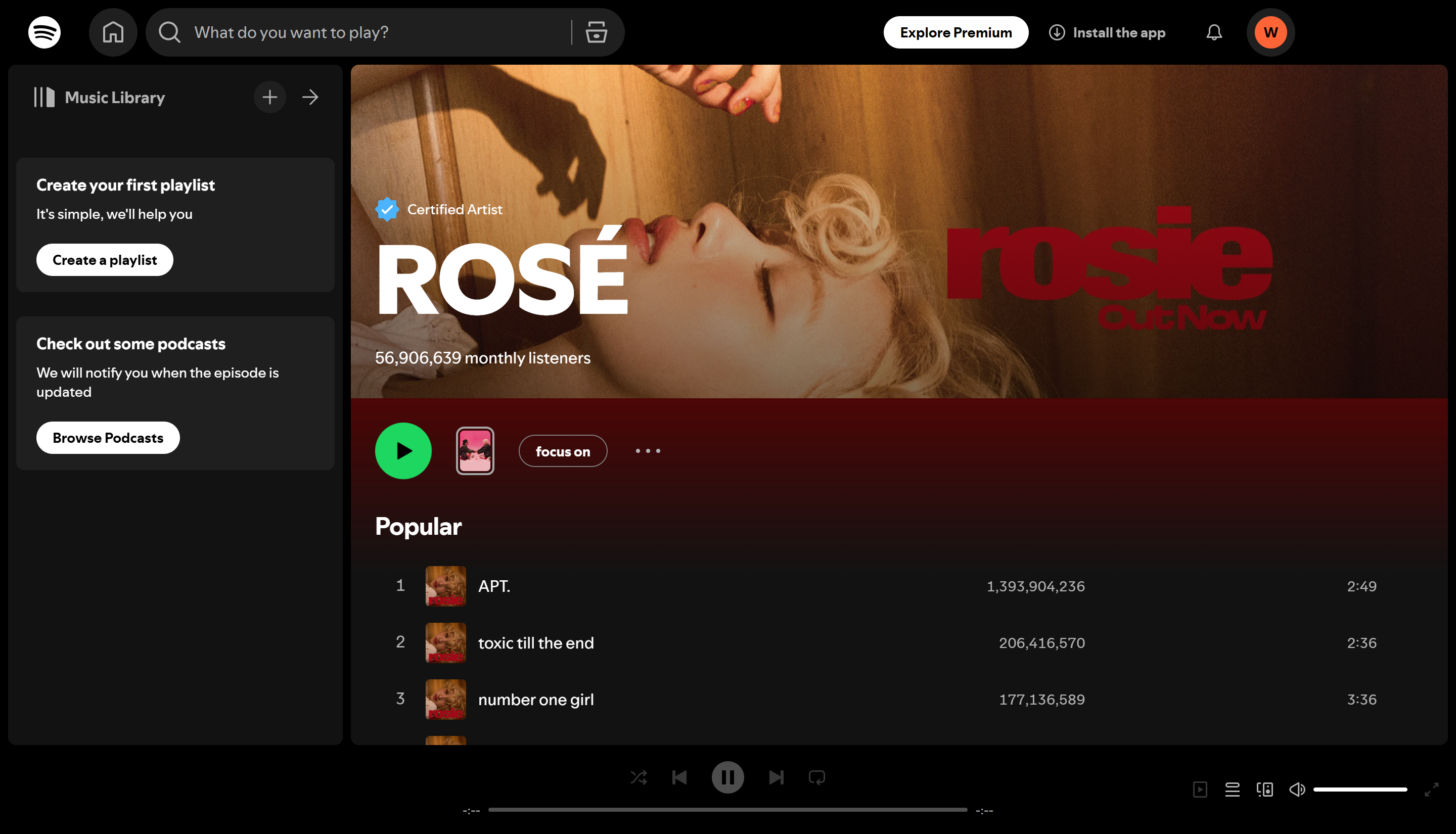Screen dimensions: 1456x834
Task: Expand the fullscreen view icon
Action: click(1433, 790)
